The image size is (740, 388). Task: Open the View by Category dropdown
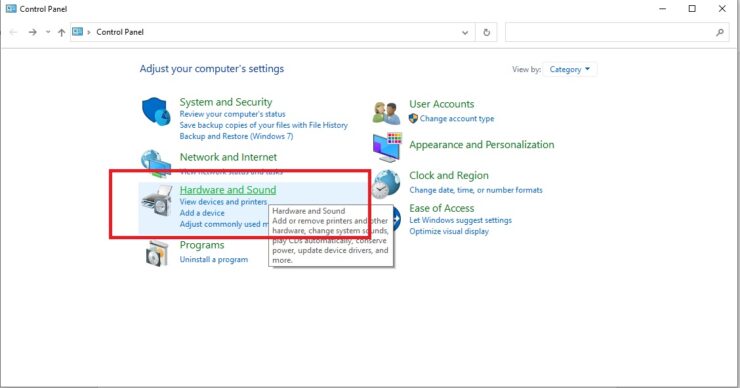point(570,69)
